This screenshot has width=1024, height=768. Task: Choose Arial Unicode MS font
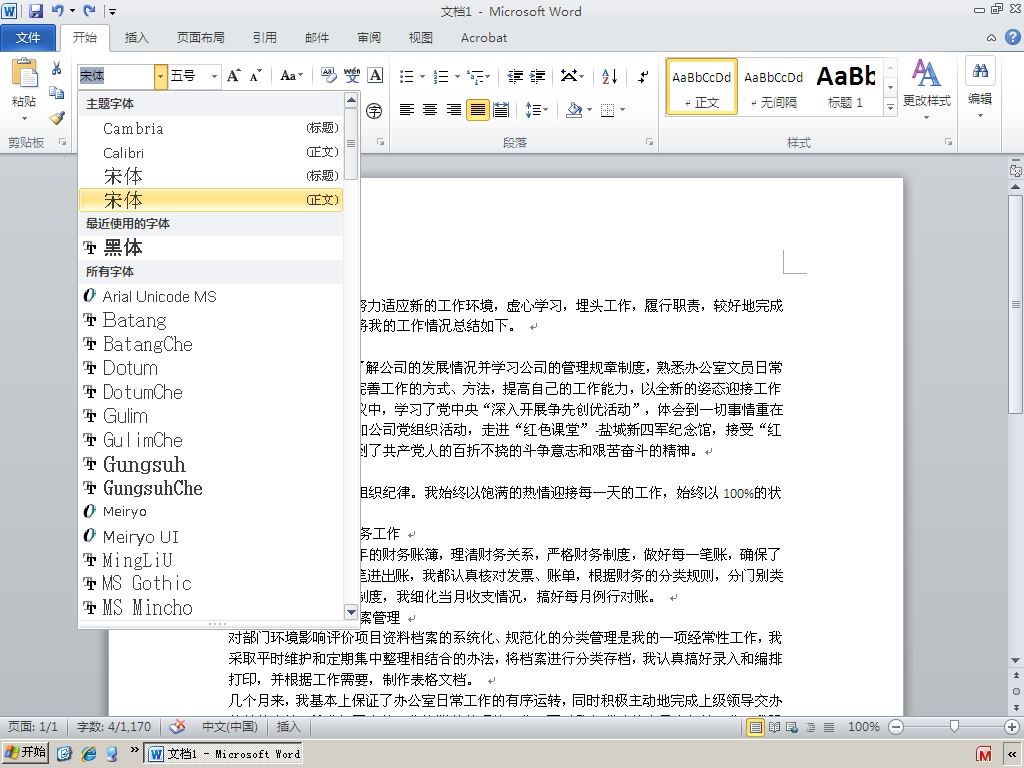[x=211, y=296]
